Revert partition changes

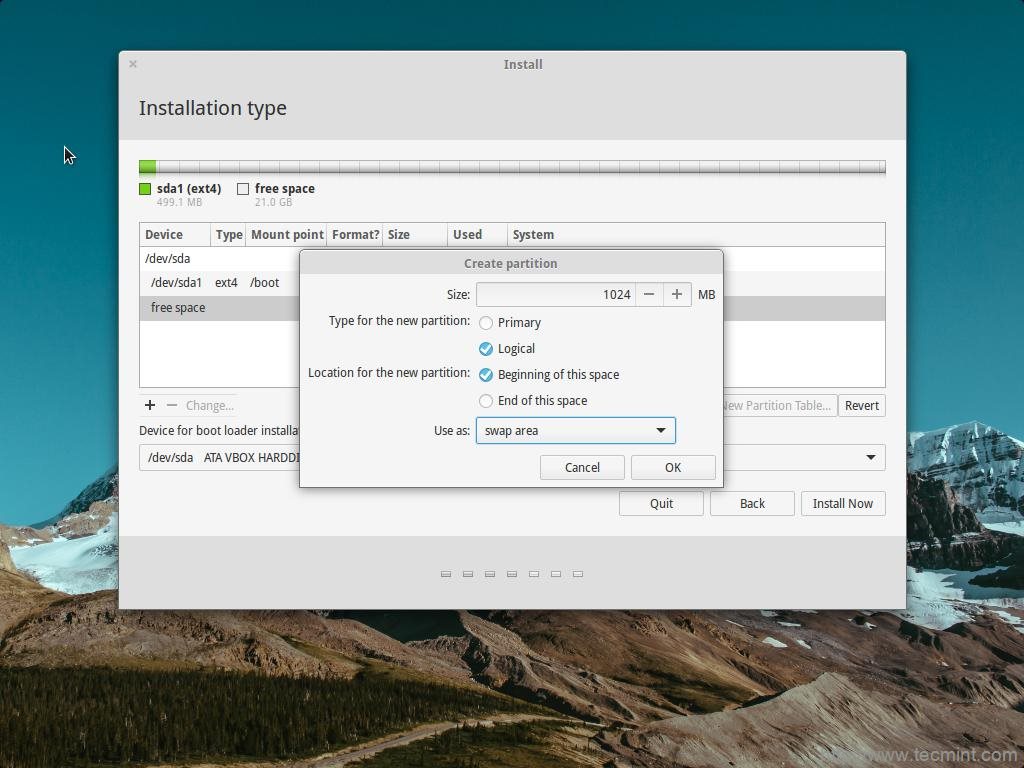point(861,406)
